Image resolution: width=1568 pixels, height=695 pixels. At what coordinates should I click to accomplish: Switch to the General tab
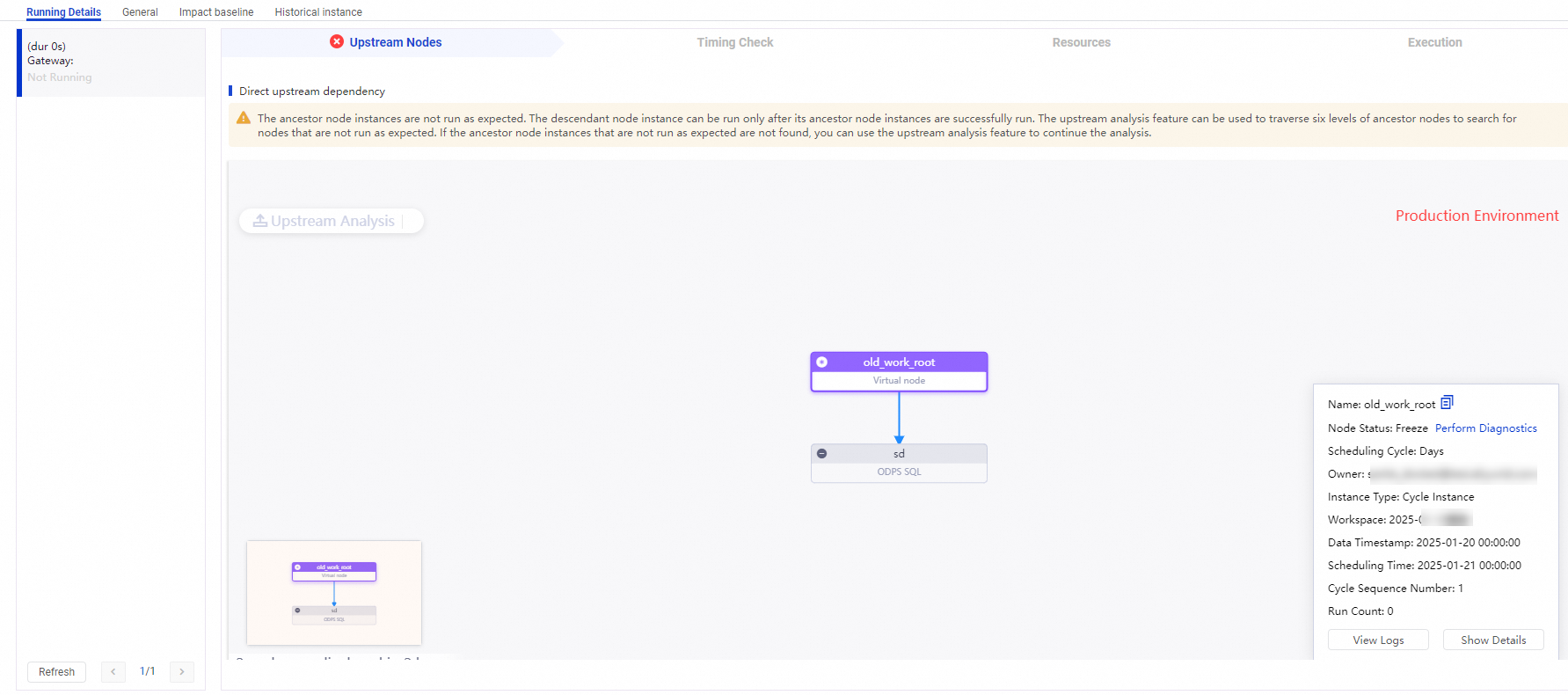click(x=140, y=12)
